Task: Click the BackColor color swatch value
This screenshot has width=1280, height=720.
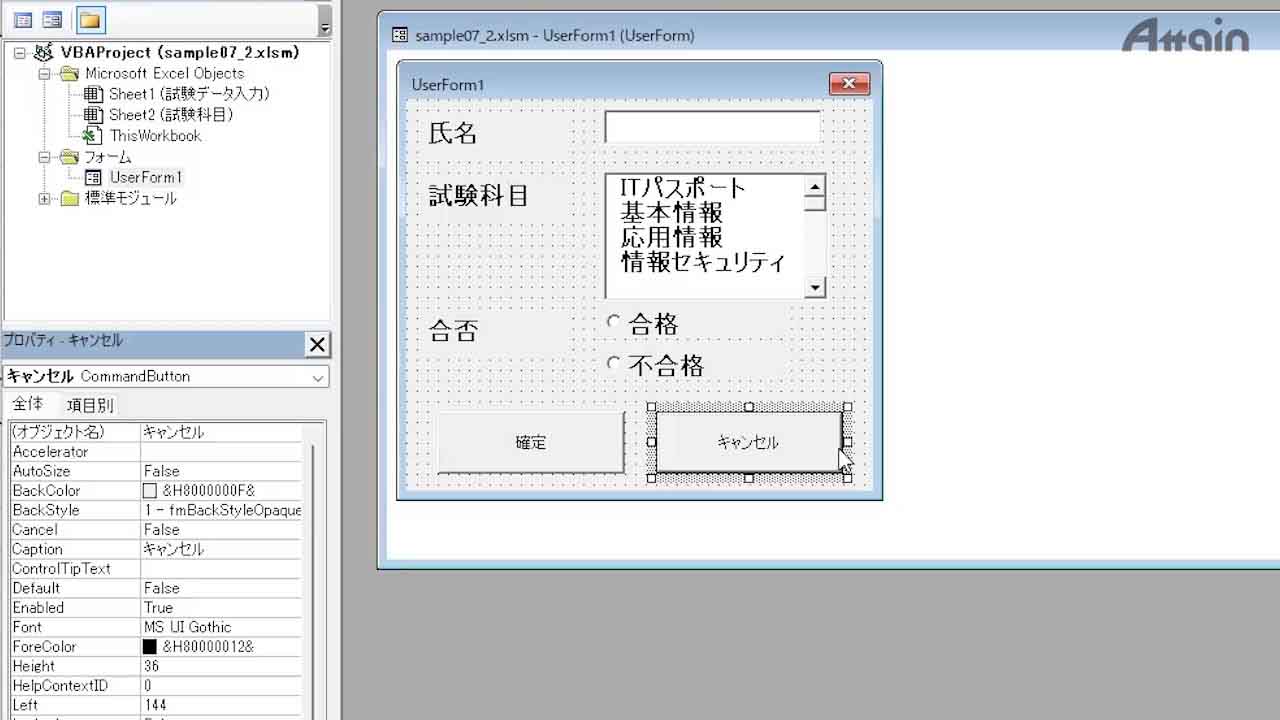Action: point(150,491)
